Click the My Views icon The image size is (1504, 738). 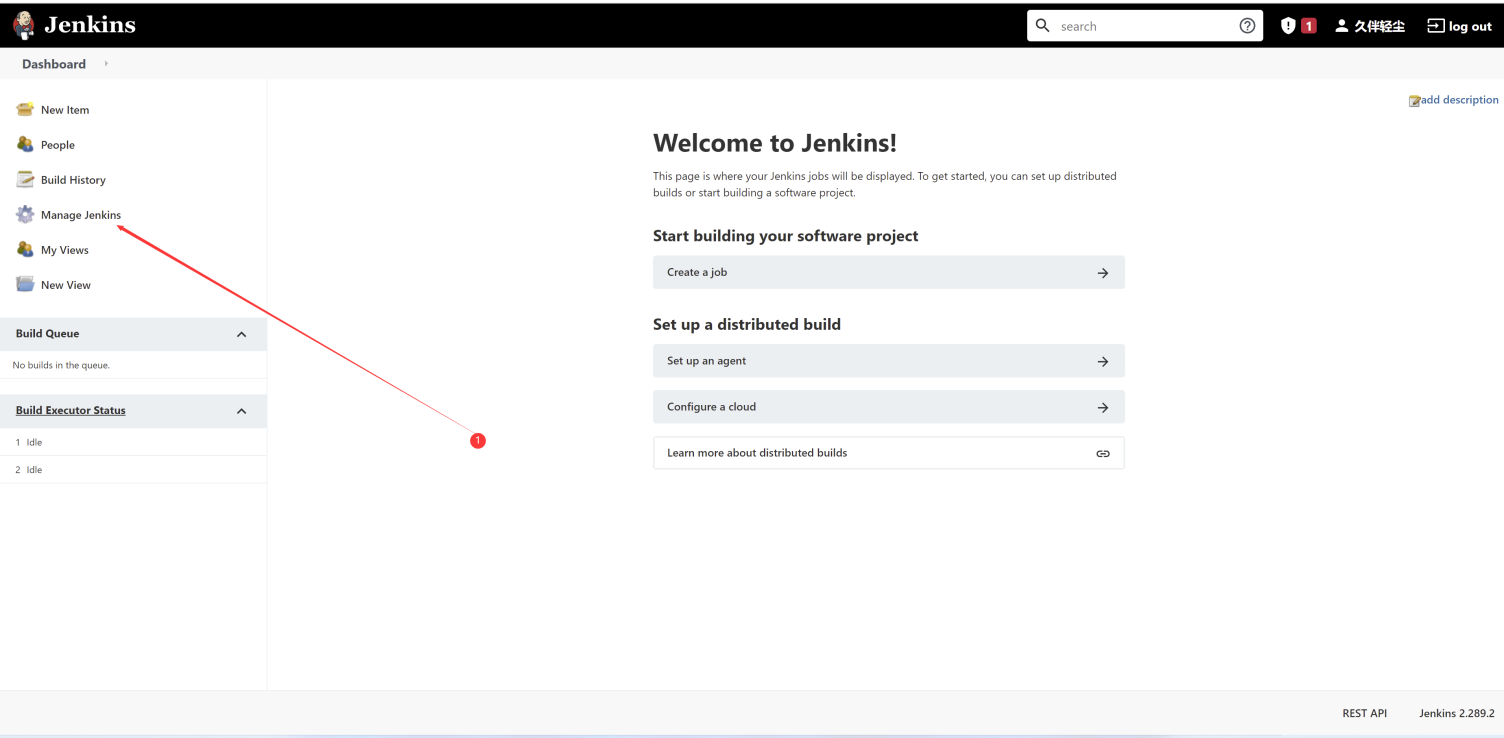[x=25, y=249]
